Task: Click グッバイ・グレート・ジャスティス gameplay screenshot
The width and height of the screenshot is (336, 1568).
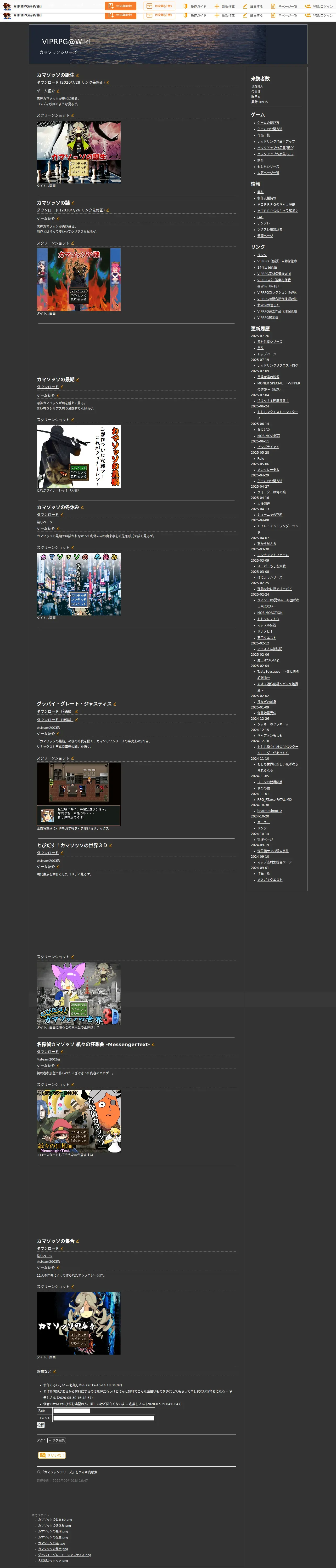Action: 79,794
